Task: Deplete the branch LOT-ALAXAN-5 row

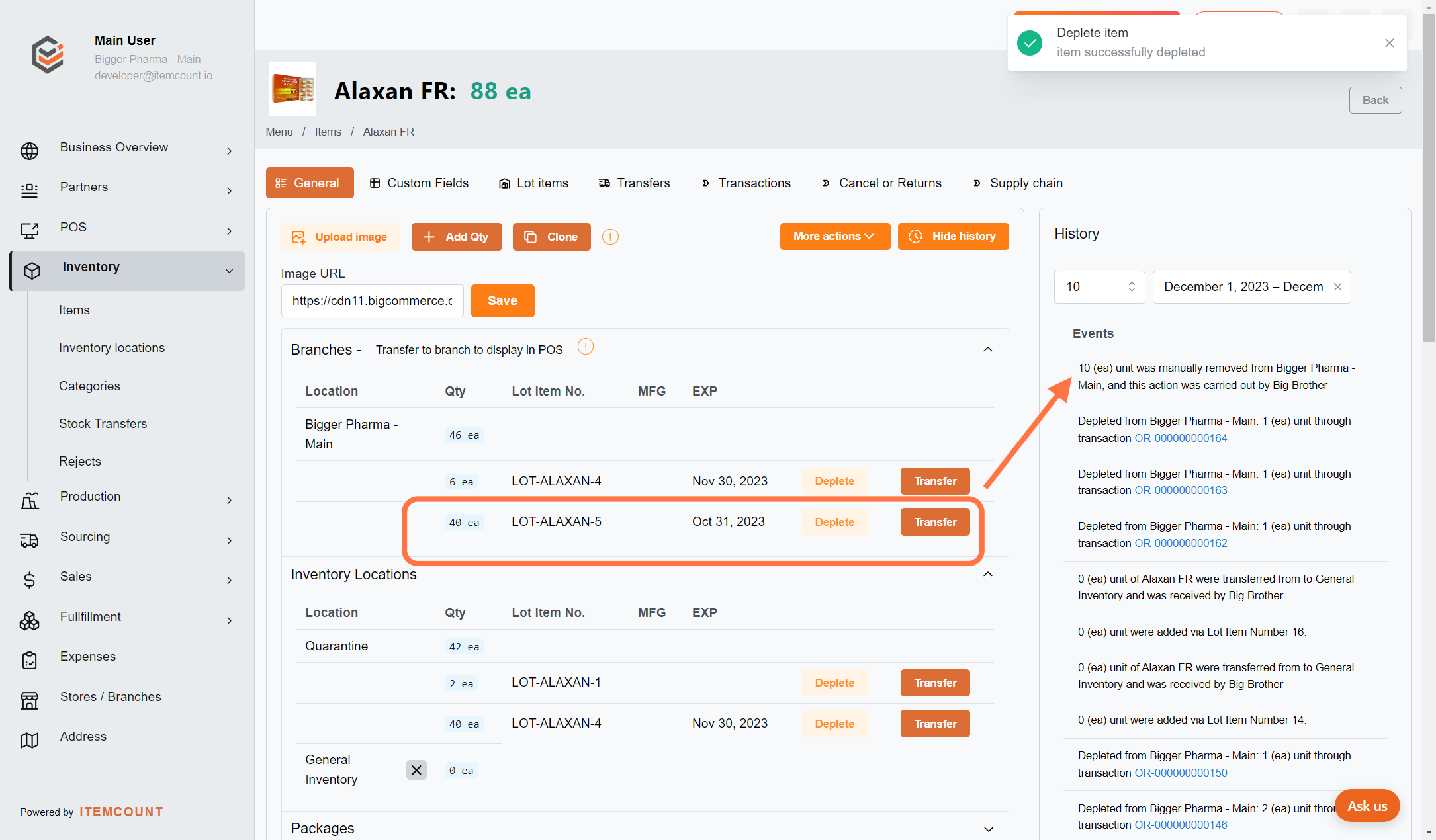Action: point(834,522)
